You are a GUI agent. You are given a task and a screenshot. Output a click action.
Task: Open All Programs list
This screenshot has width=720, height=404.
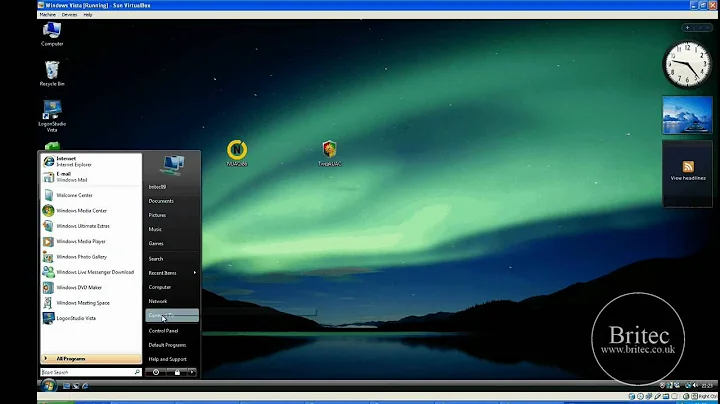tap(91, 359)
